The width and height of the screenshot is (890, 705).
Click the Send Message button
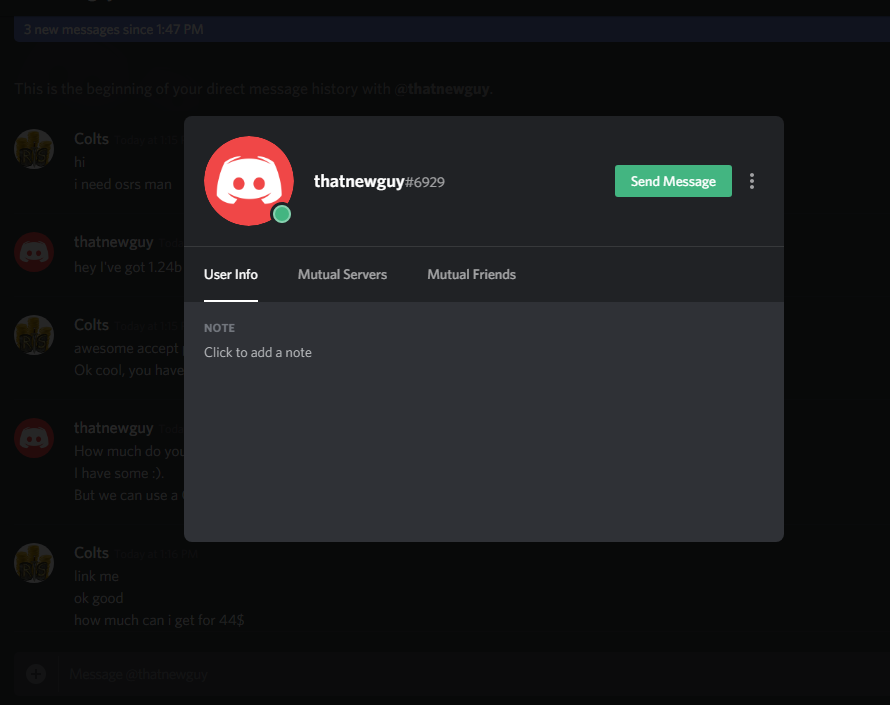(673, 181)
